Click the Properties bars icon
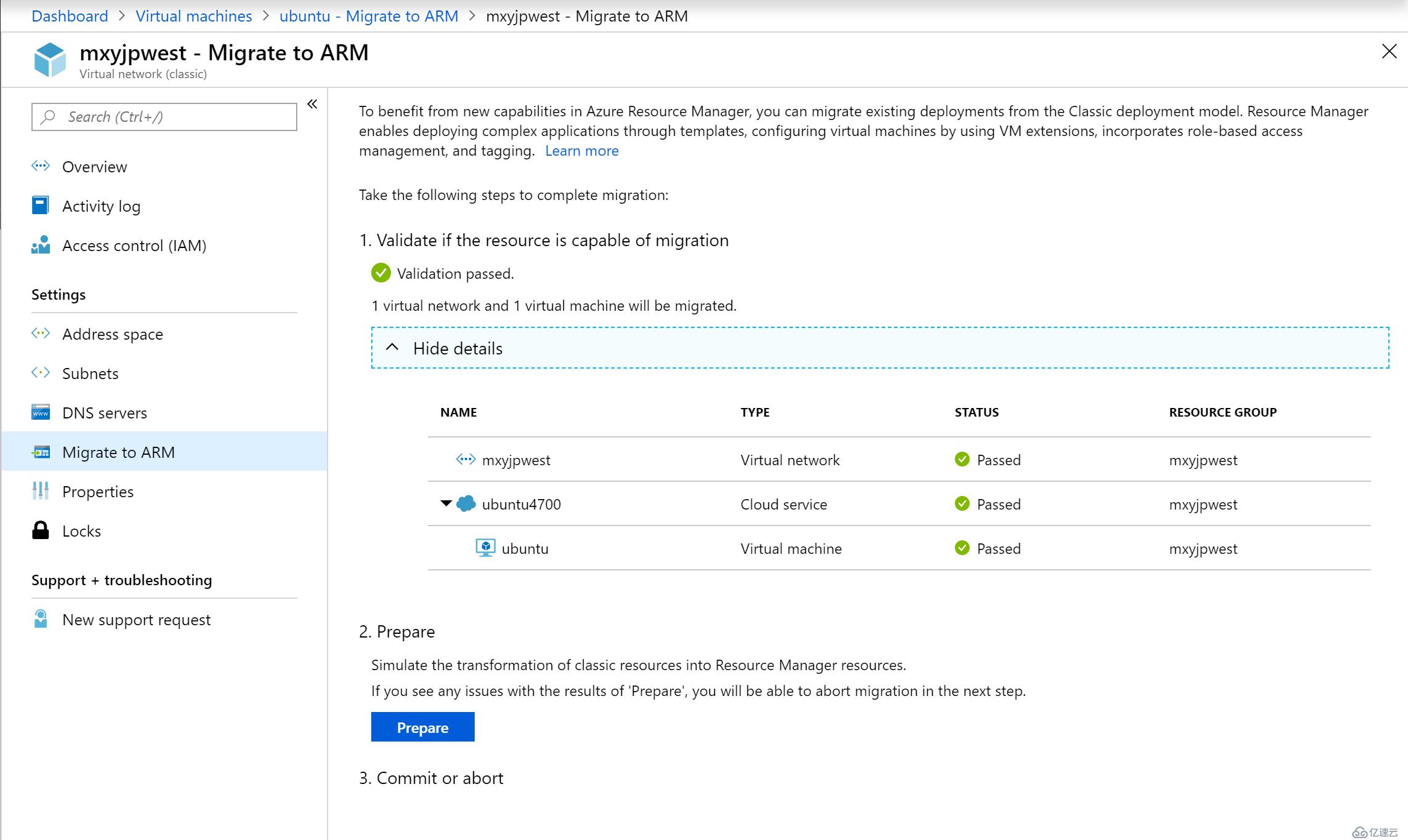This screenshot has width=1408, height=840. [x=41, y=490]
